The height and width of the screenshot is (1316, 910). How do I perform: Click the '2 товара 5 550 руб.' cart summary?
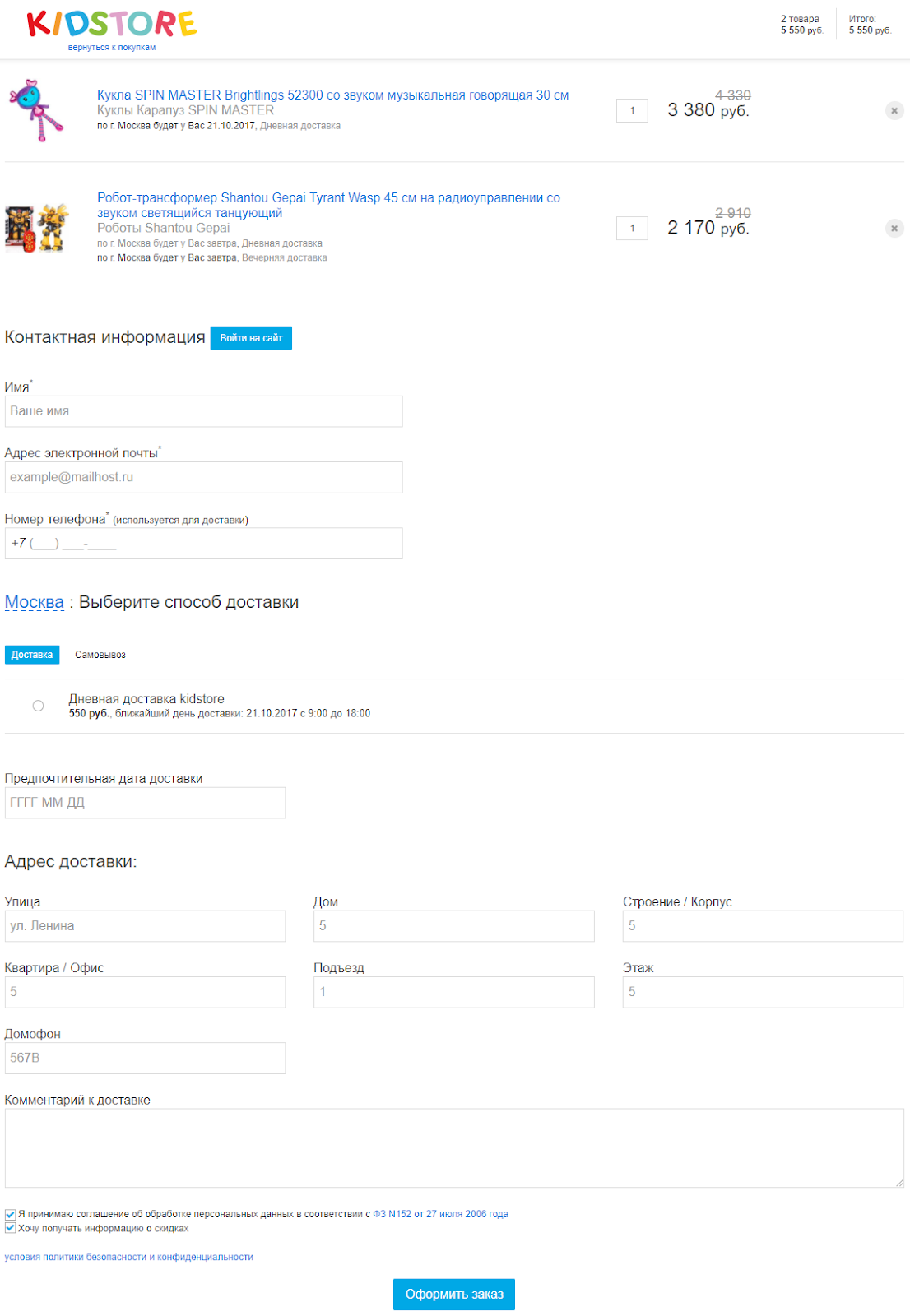(x=801, y=25)
